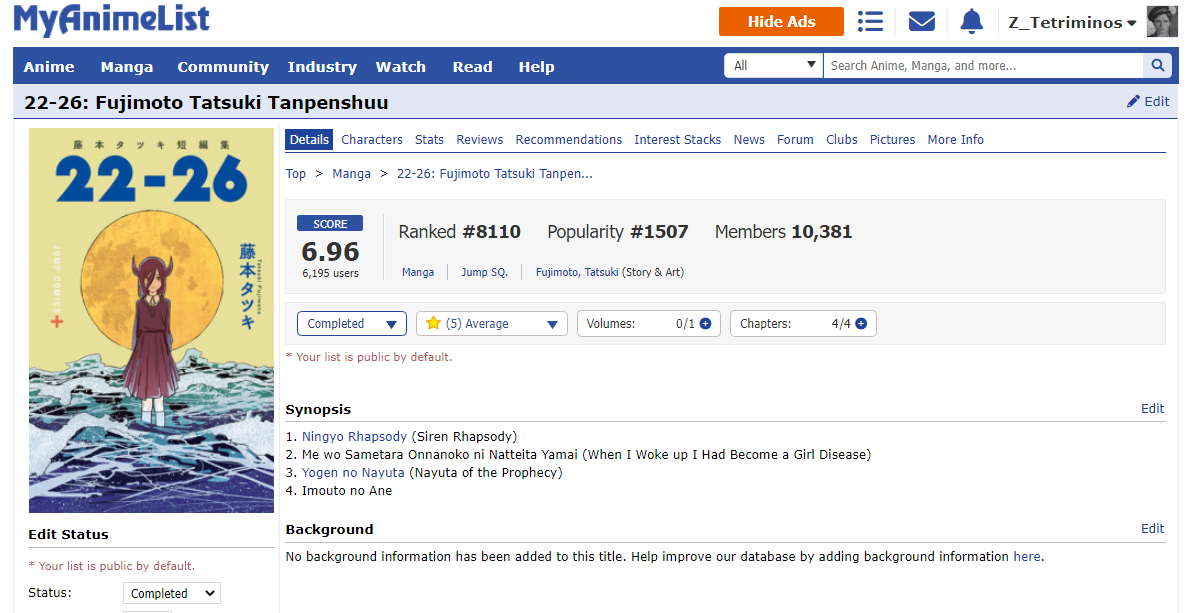Viewport: 1197px width, 613px height.
Task: Click Edit next to Synopsis
Action: [x=1152, y=408]
